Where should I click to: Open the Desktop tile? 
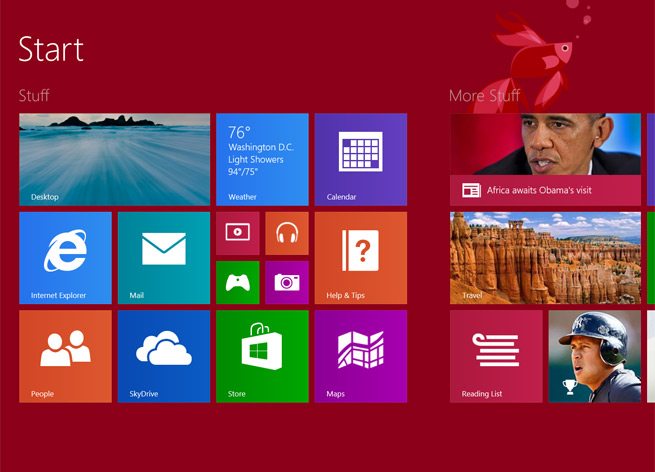[114, 159]
